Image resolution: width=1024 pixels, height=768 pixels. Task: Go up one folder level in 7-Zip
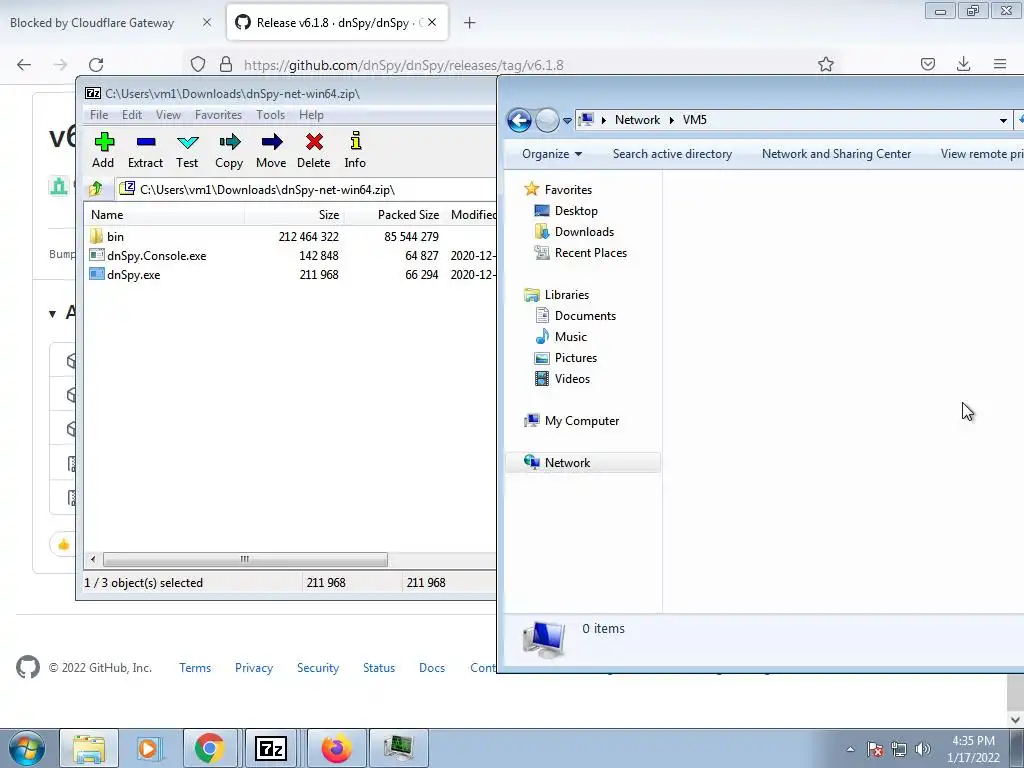tap(96, 189)
